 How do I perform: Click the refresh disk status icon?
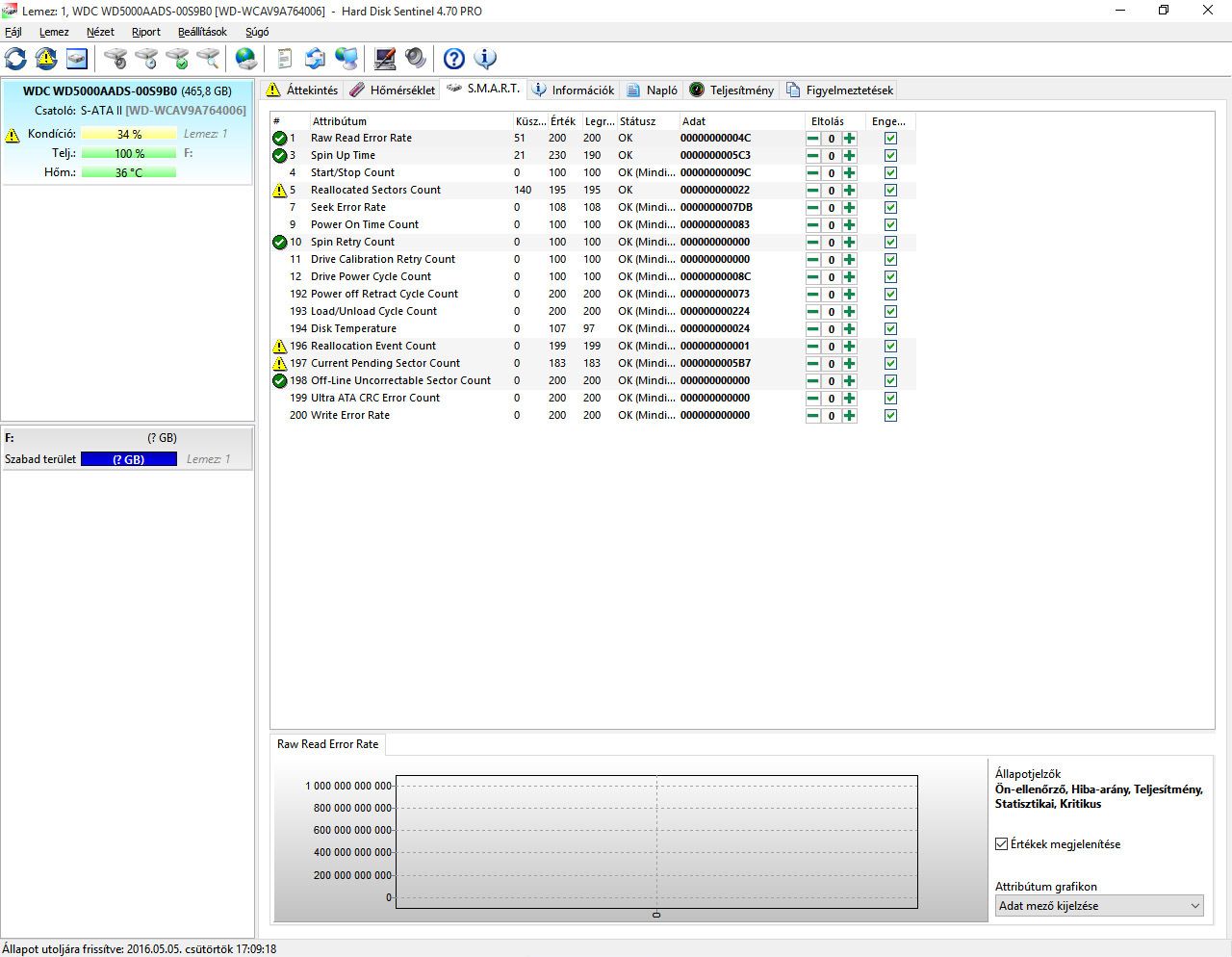pyautogui.click(x=16, y=59)
